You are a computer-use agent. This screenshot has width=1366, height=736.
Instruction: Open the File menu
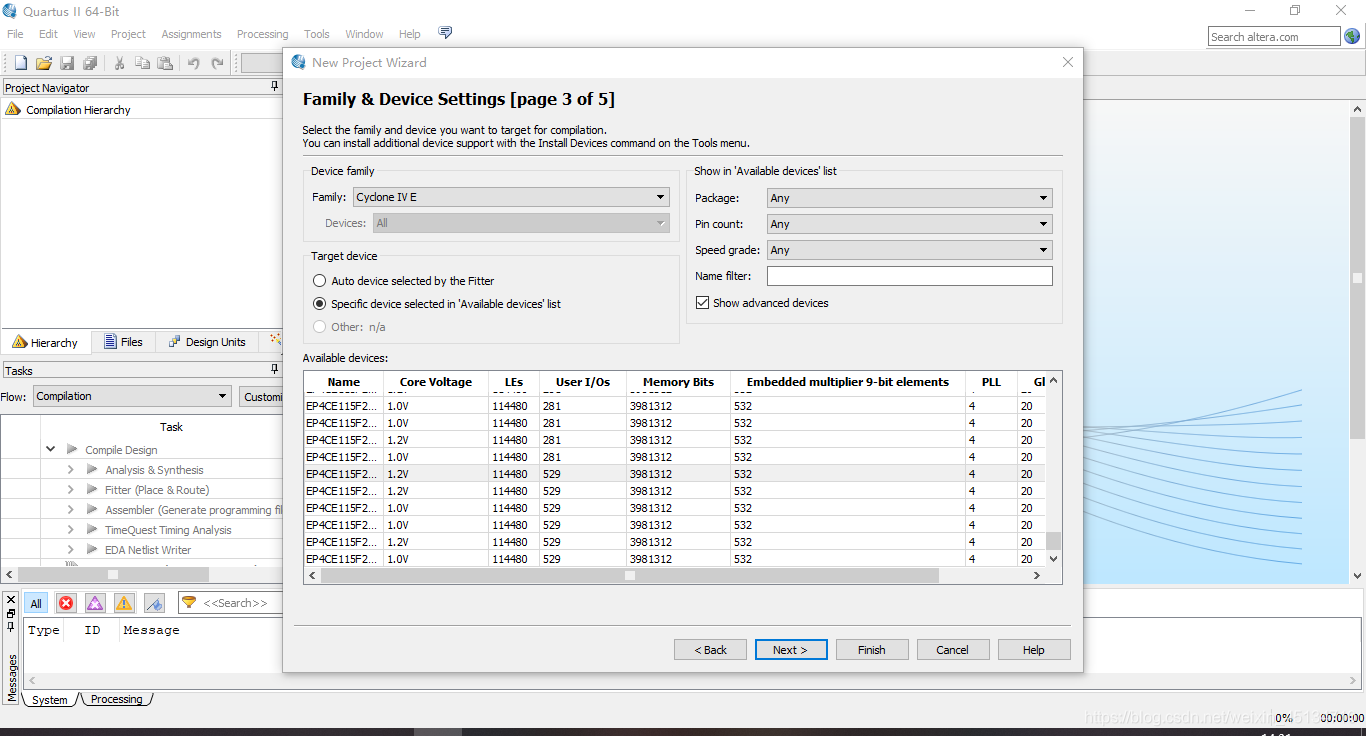pyautogui.click(x=15, y=34)
